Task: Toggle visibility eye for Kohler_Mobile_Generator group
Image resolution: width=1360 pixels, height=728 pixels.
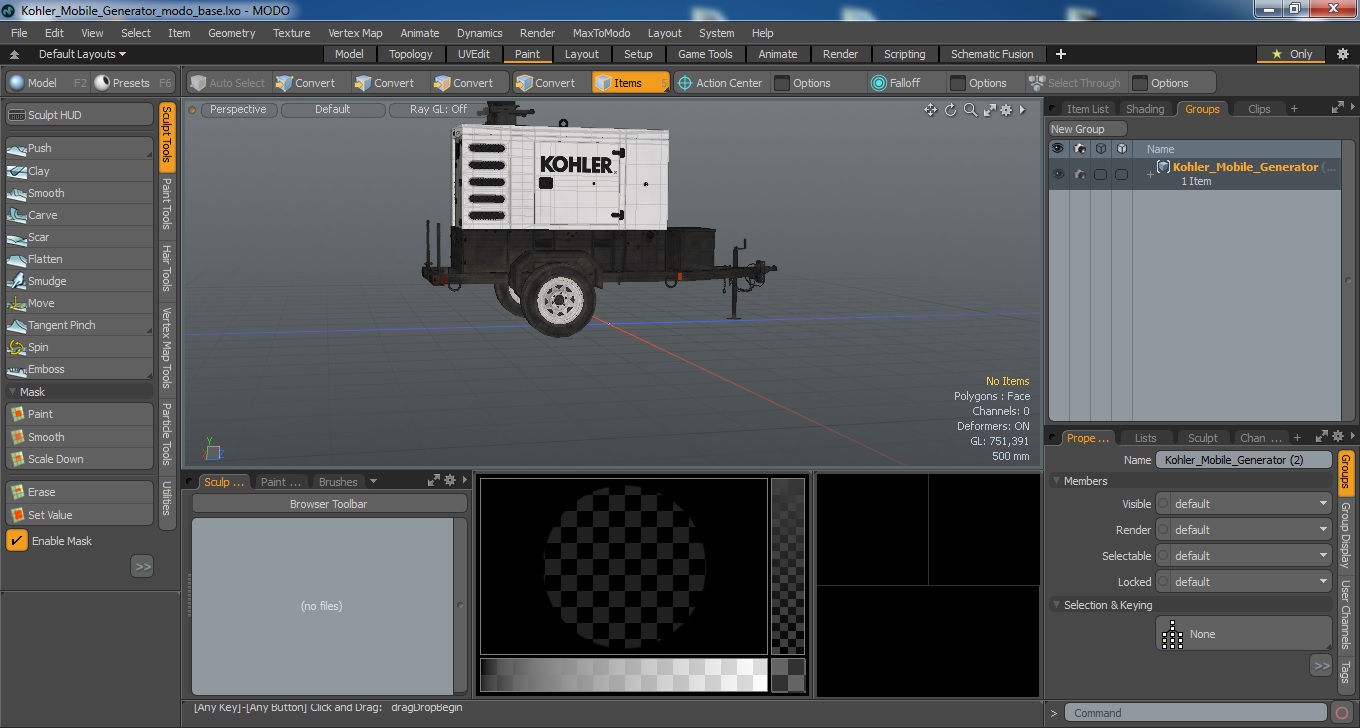Action: tap(1058, 174)
